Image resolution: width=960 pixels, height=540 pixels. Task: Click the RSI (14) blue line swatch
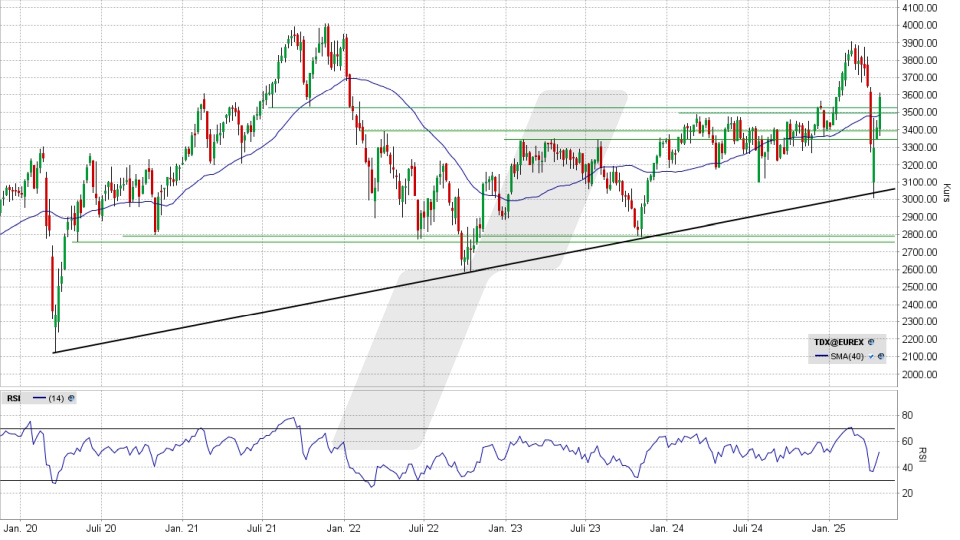[x=39, y=398]
